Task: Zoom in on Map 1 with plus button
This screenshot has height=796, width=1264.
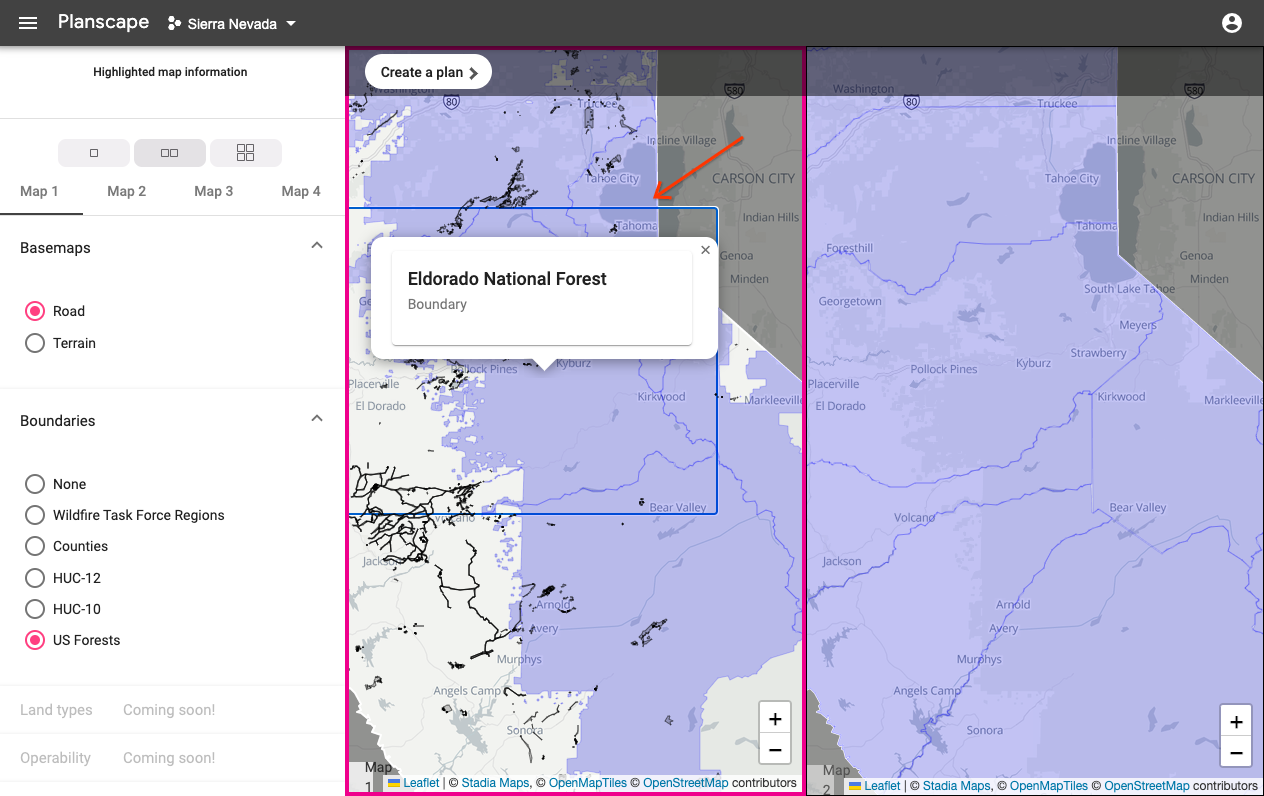Action: pyautogui.click(x=774, y=718)
